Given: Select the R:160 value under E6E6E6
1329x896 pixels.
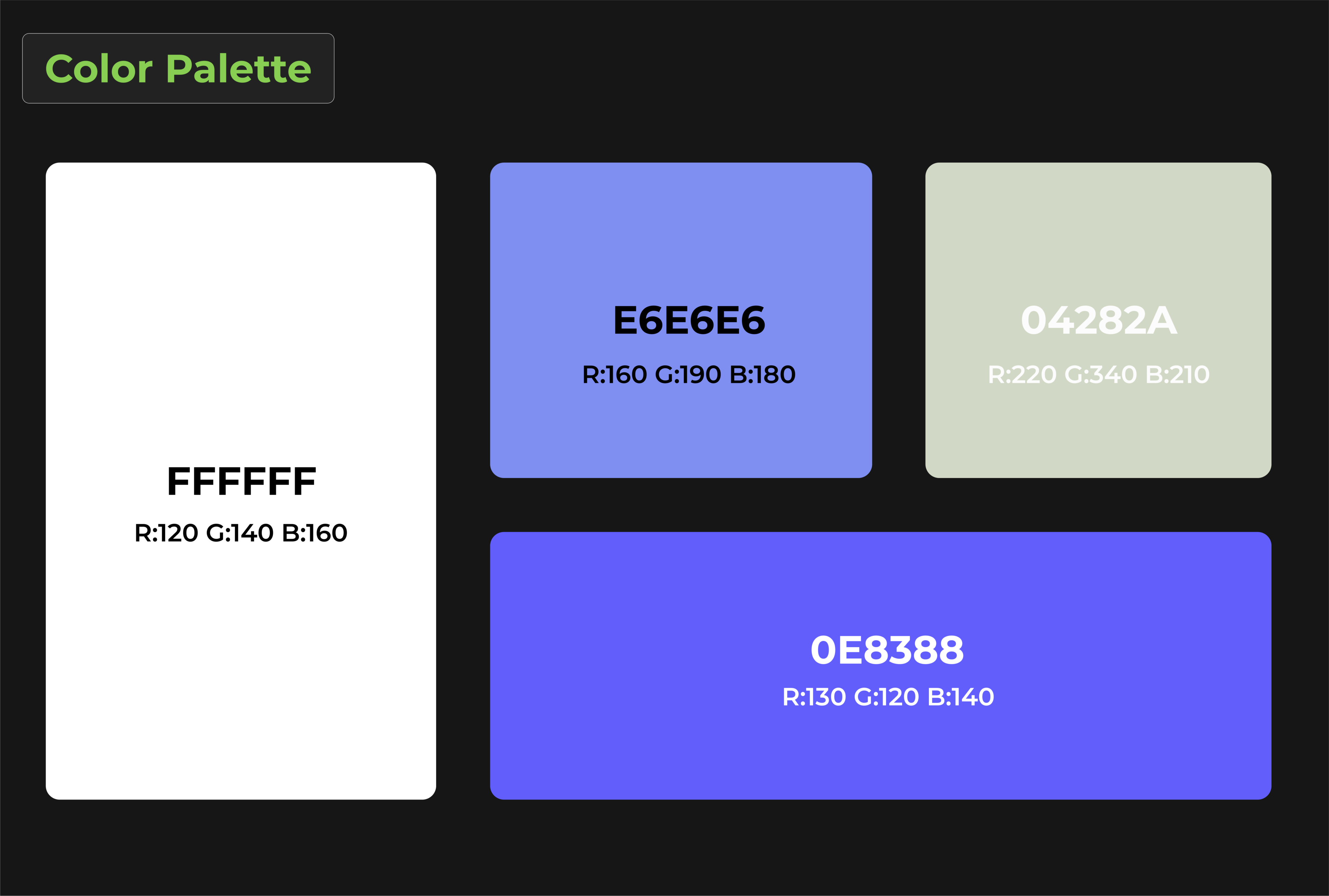Looking at the screenshot, I should (614, 375).
